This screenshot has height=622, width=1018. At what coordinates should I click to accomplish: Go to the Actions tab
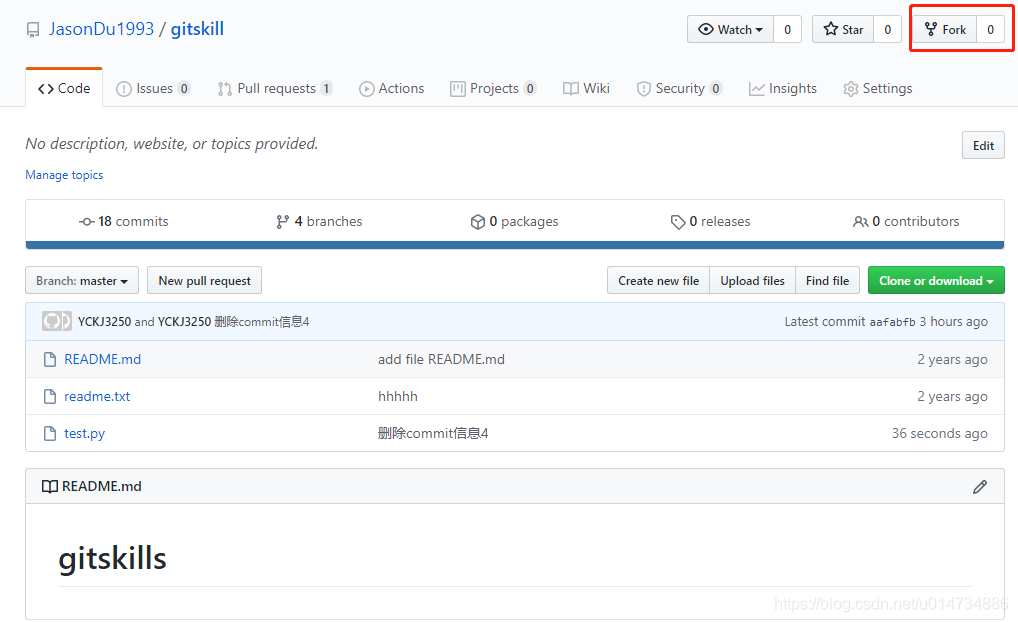[391, 88]
